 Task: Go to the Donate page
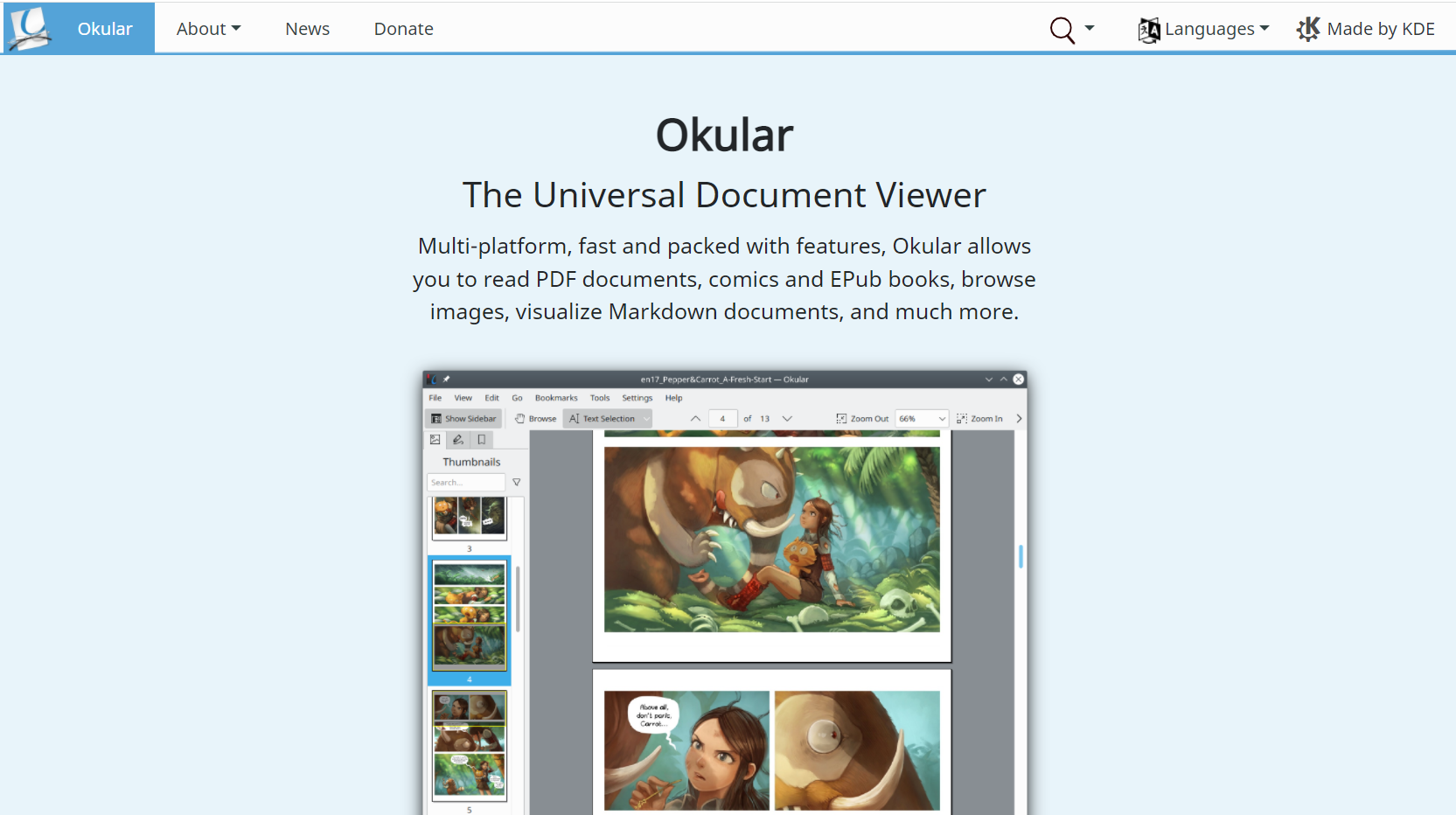click(403, 29)
